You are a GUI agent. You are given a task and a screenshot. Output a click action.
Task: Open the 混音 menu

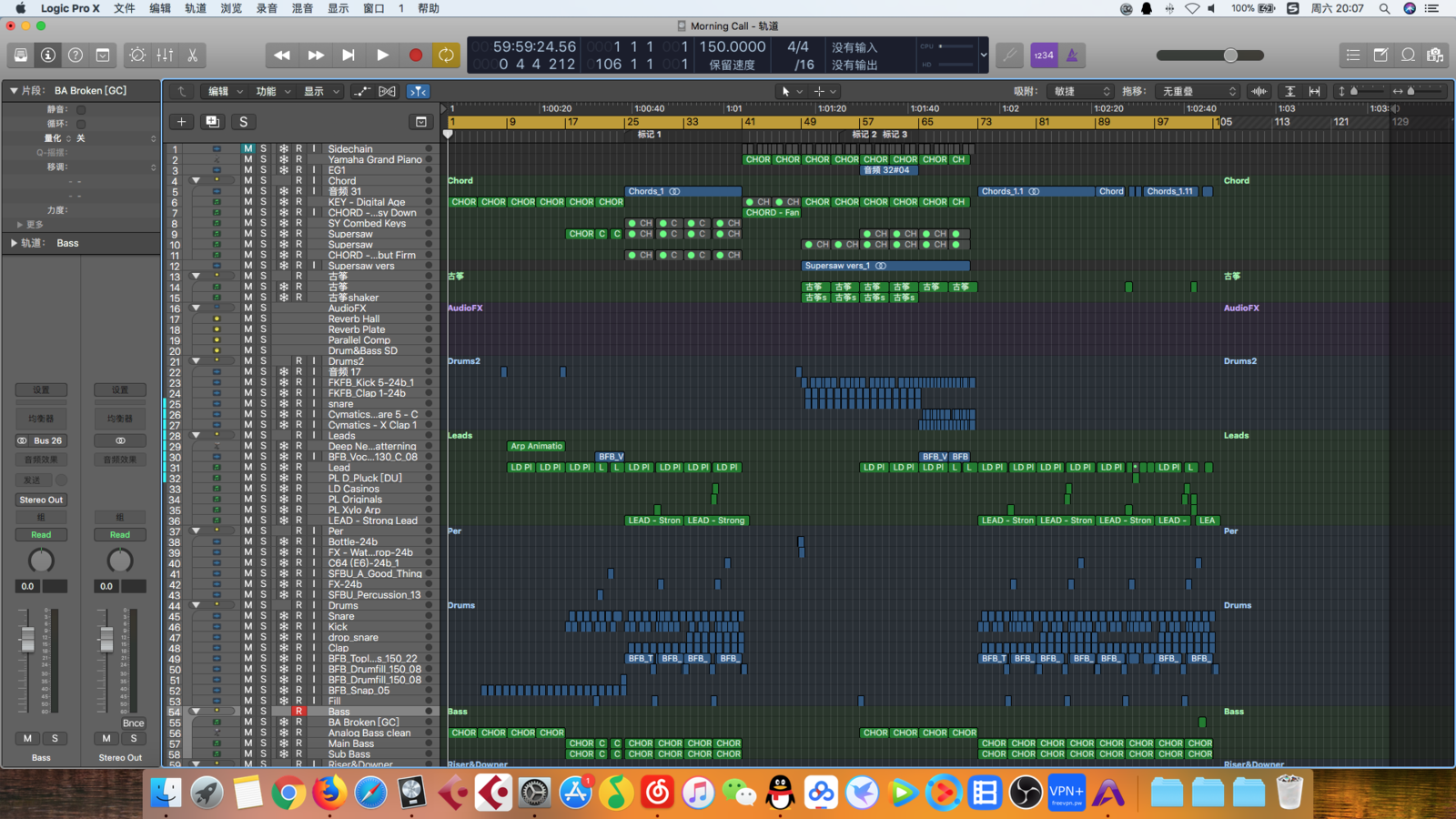pos(302,8)
